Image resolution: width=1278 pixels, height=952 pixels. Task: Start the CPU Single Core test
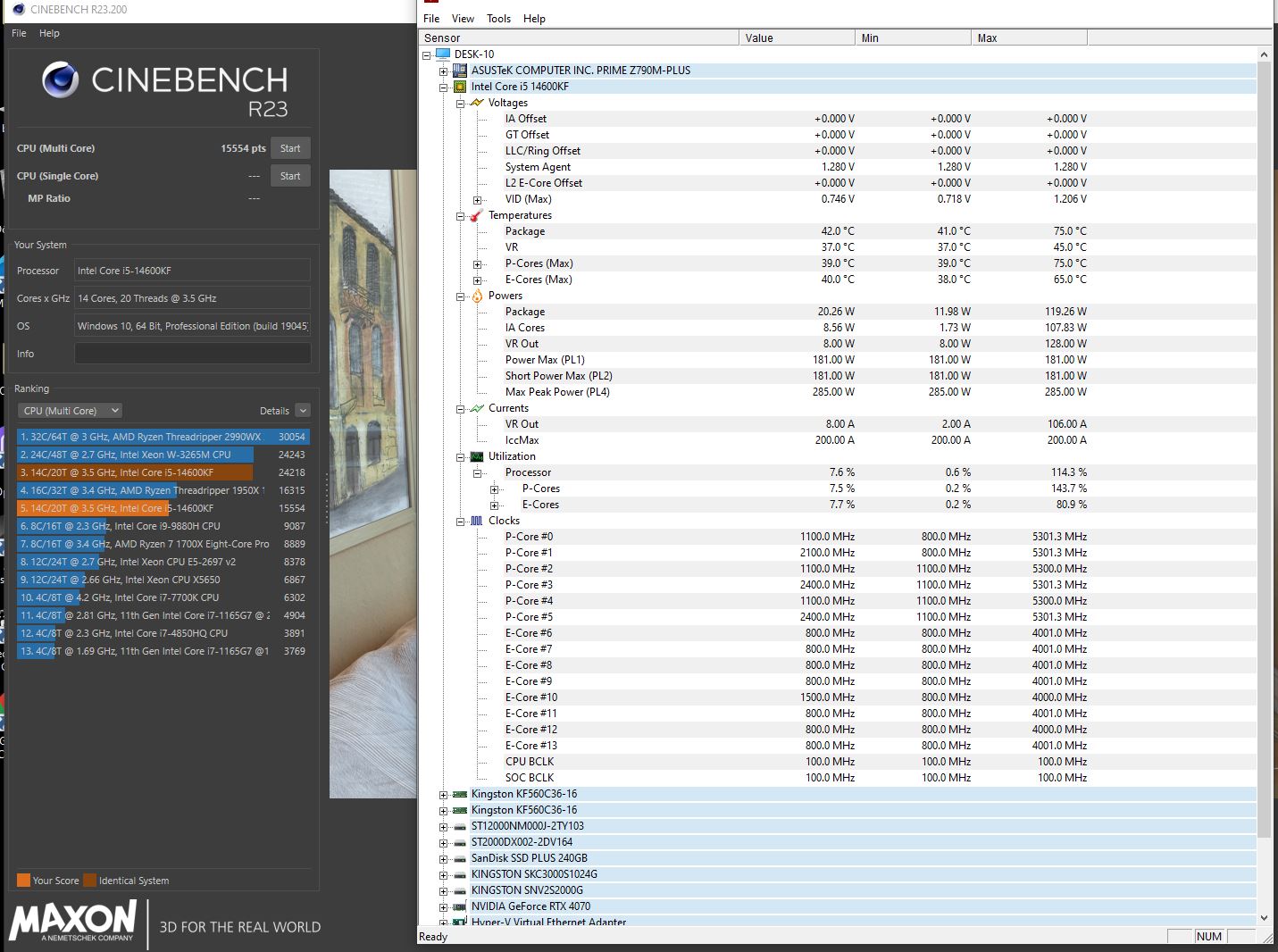pos(290,176)
